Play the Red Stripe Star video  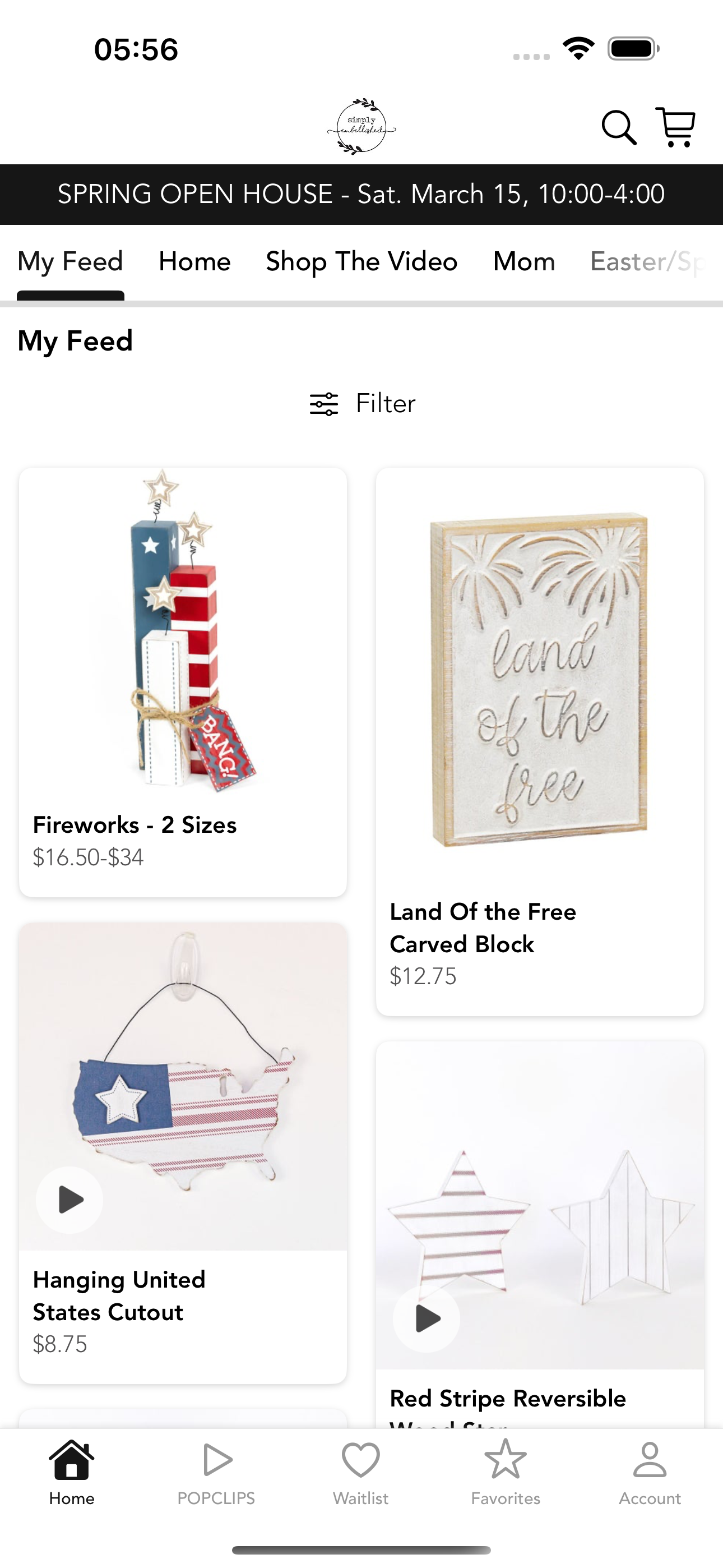point(427,1318)
